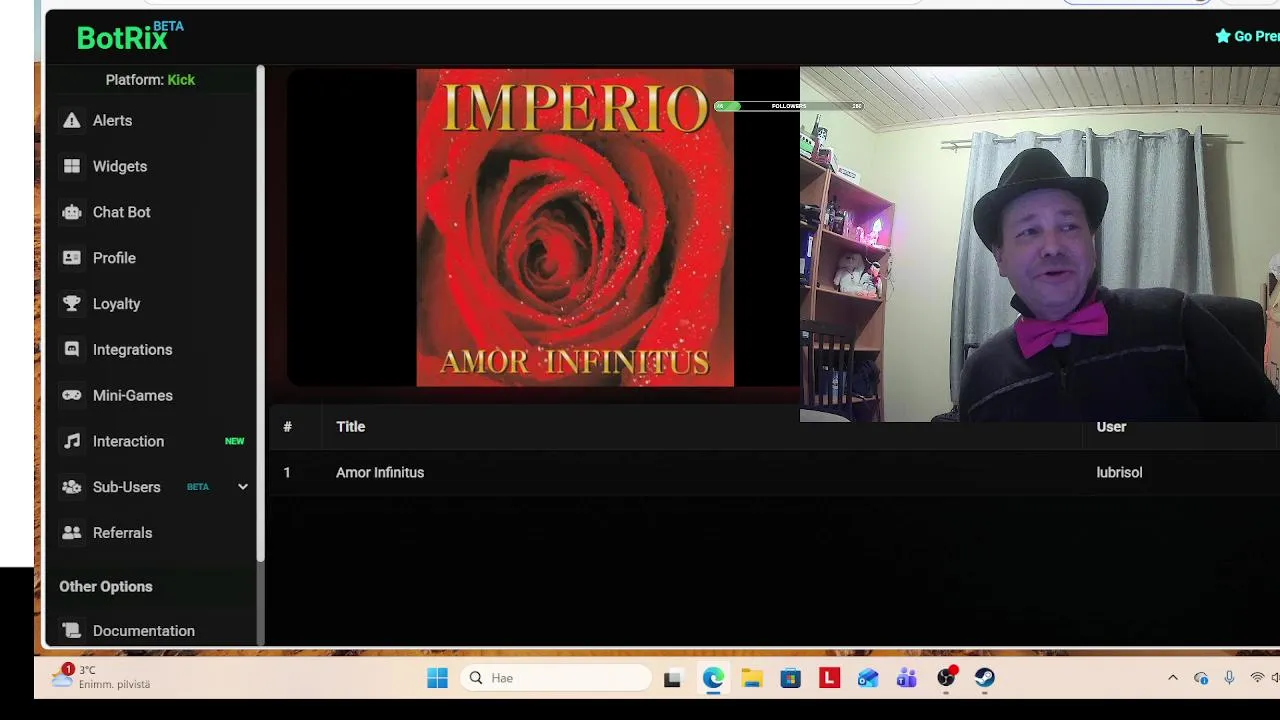
Task: Open the Documentation link
Action: (144, 631)
